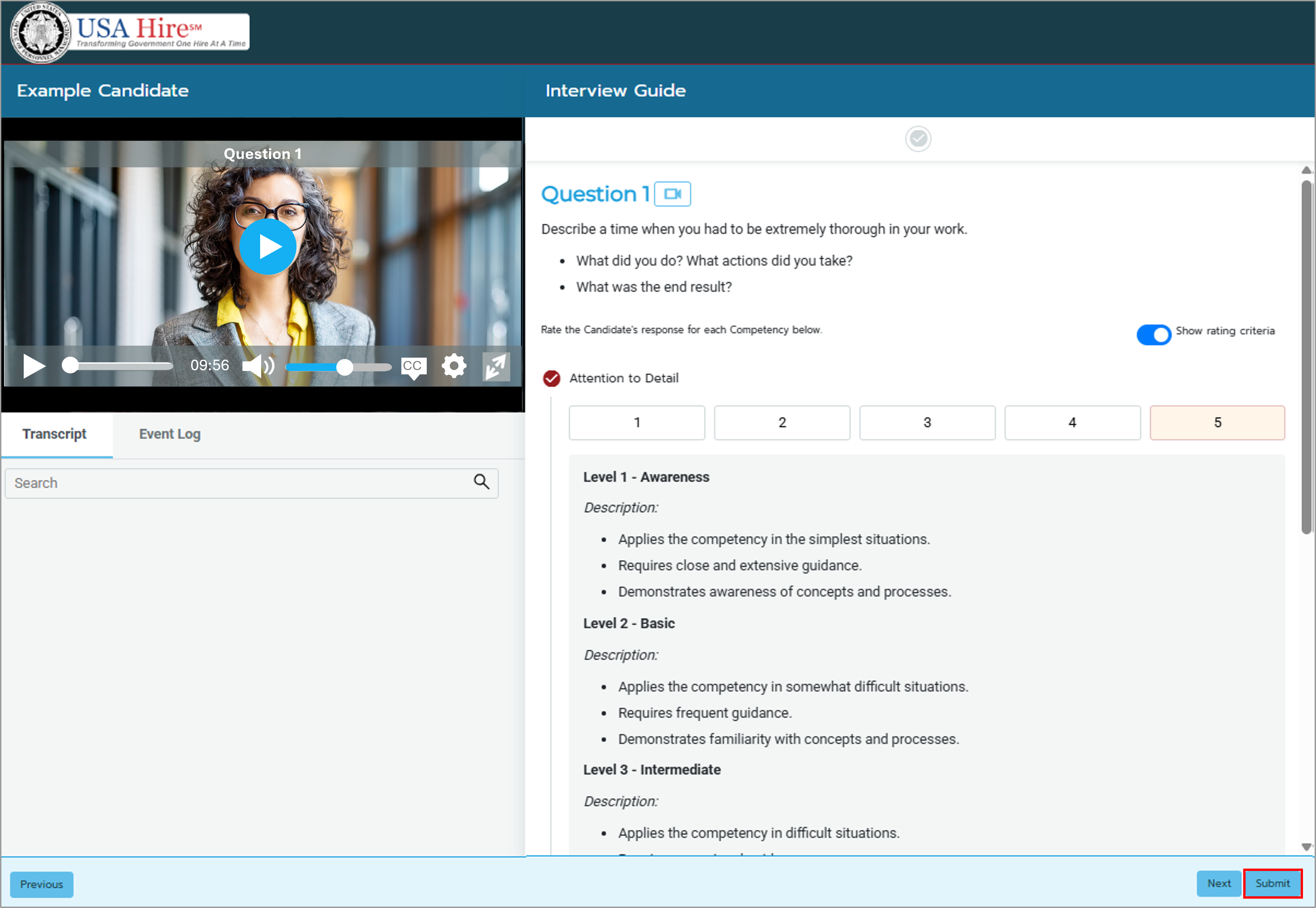The width and height of the screenshot is (1316, 908).
Task: Select rating 1 for Attention to Detail
Action: pos(637,423)
